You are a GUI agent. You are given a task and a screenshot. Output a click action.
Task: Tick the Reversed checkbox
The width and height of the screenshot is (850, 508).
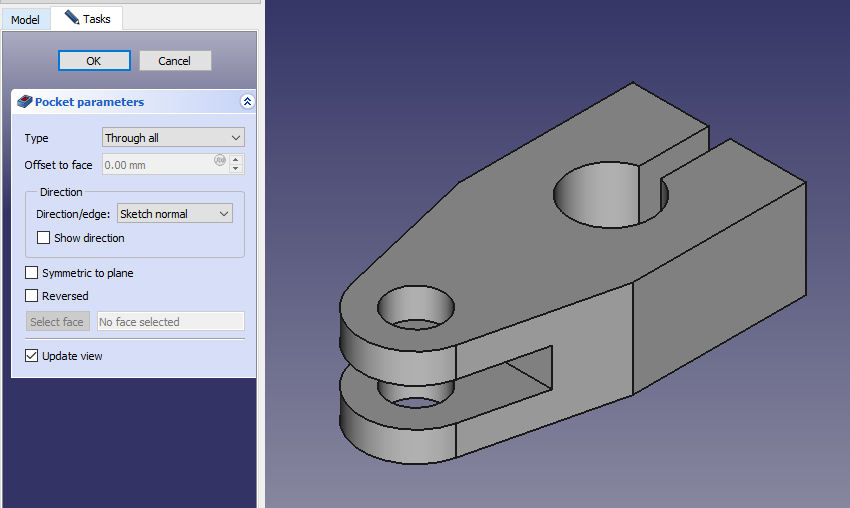pyautogui.click(x=32, y=296)
